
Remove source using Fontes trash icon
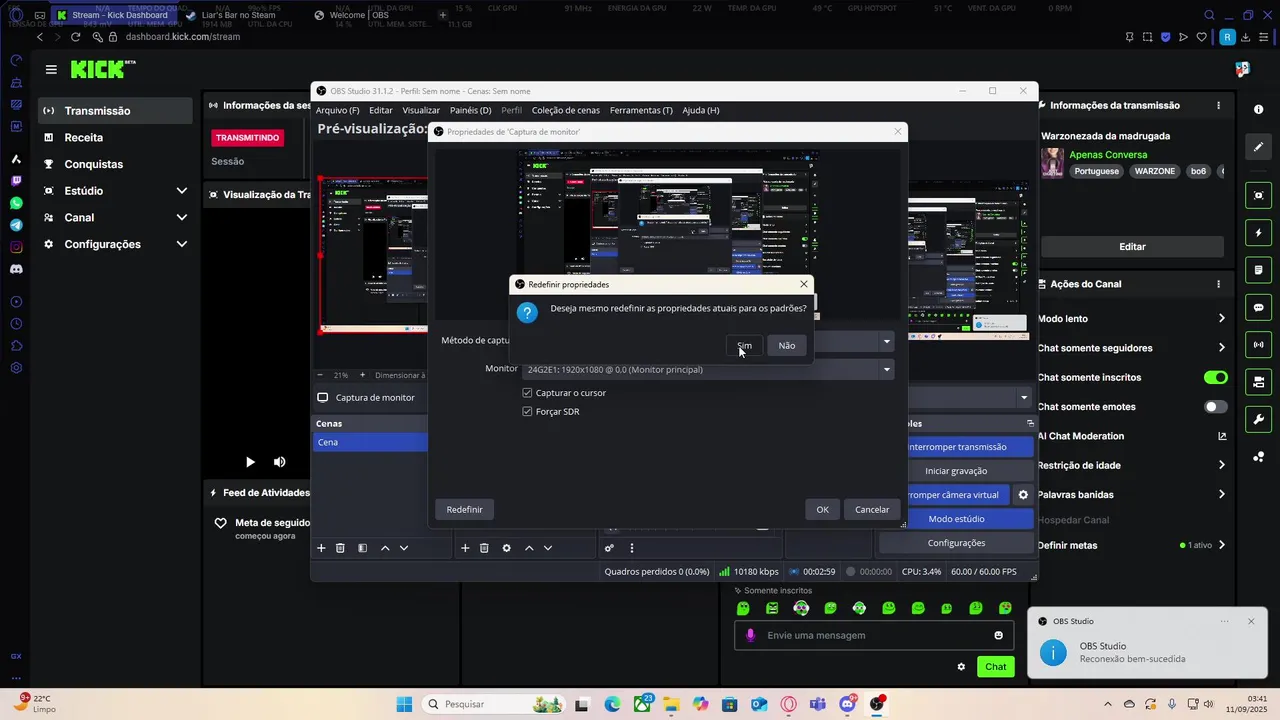click(x=484, y=548)
